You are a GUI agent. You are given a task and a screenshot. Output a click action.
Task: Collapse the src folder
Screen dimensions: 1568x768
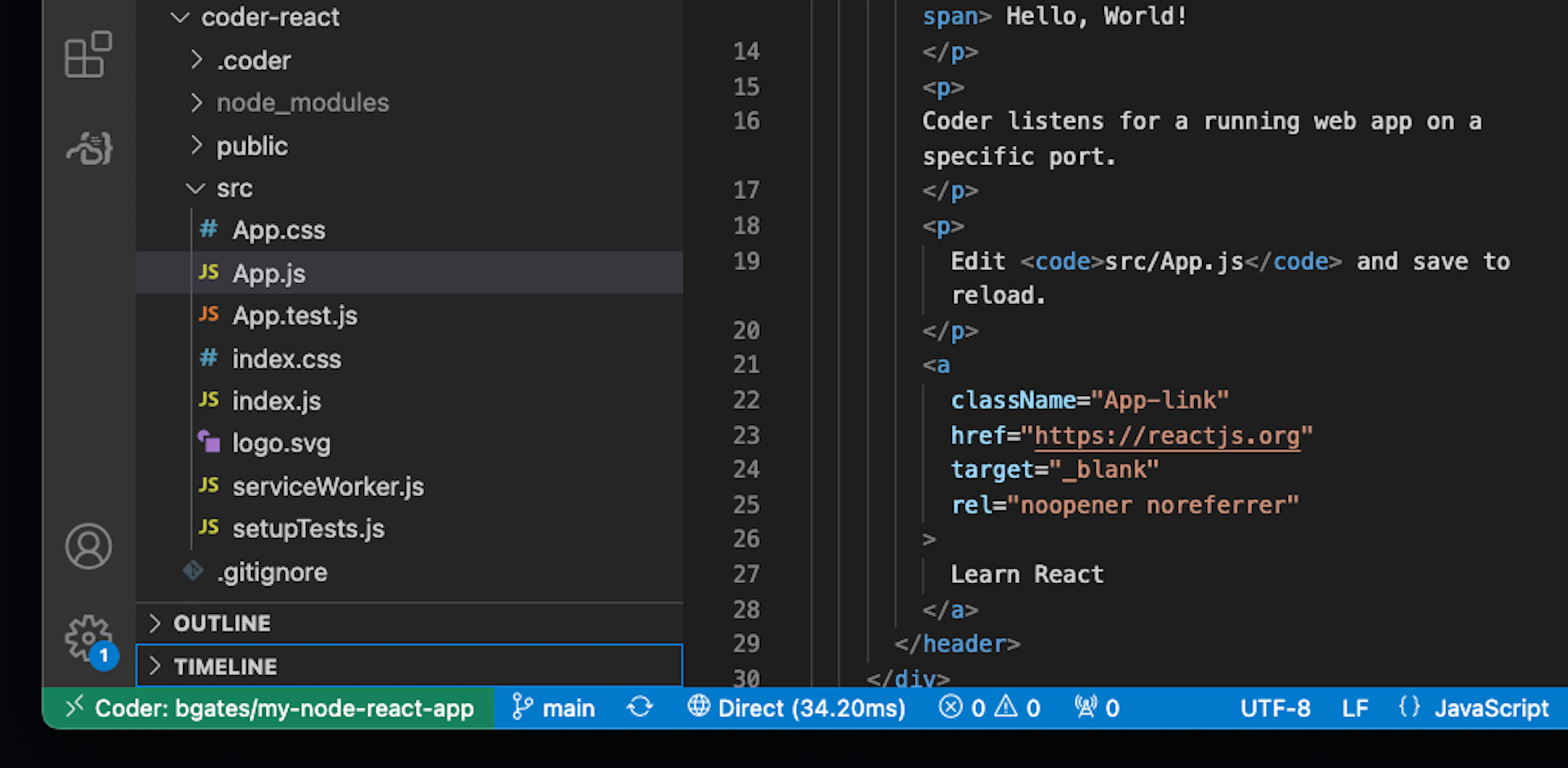tap(195, 189)
